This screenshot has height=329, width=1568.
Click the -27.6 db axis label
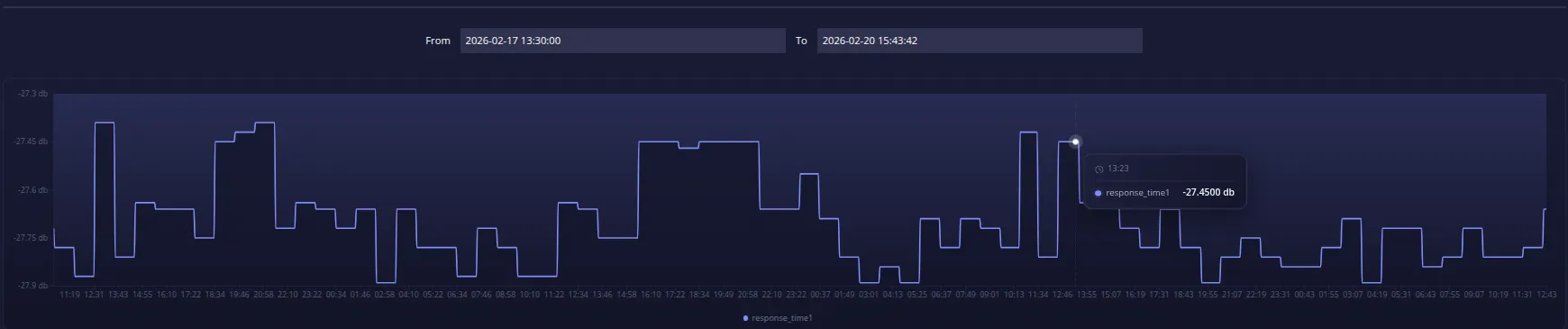coord(33,190)
